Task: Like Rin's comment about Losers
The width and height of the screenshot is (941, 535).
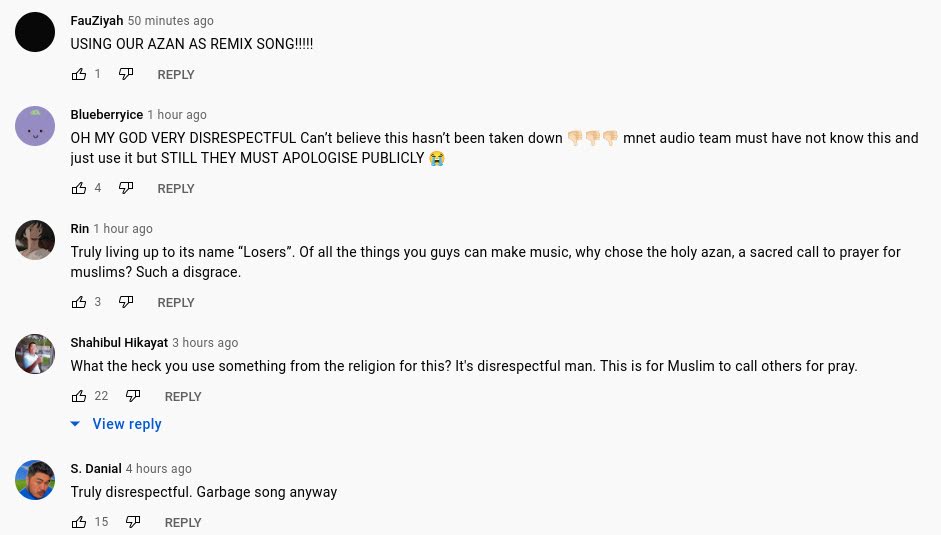Action: pos(79,302)
